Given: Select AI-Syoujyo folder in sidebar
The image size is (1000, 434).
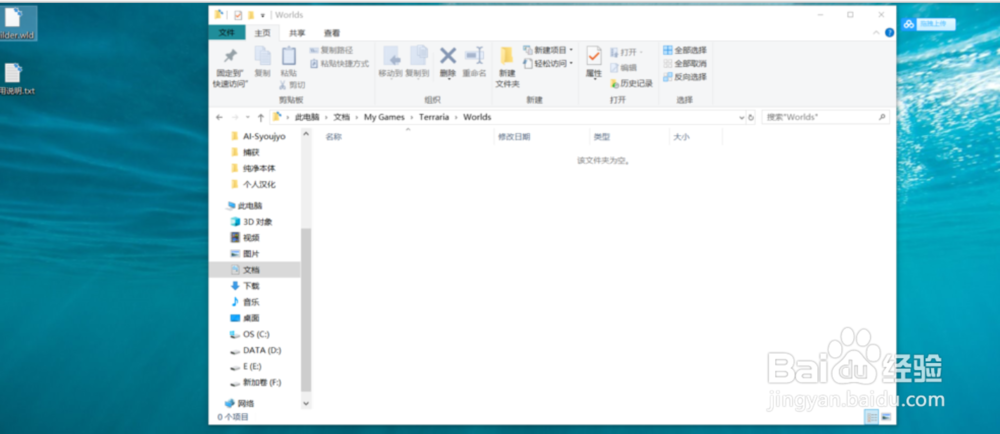Looking at the screenshot, I should [256, 136].
